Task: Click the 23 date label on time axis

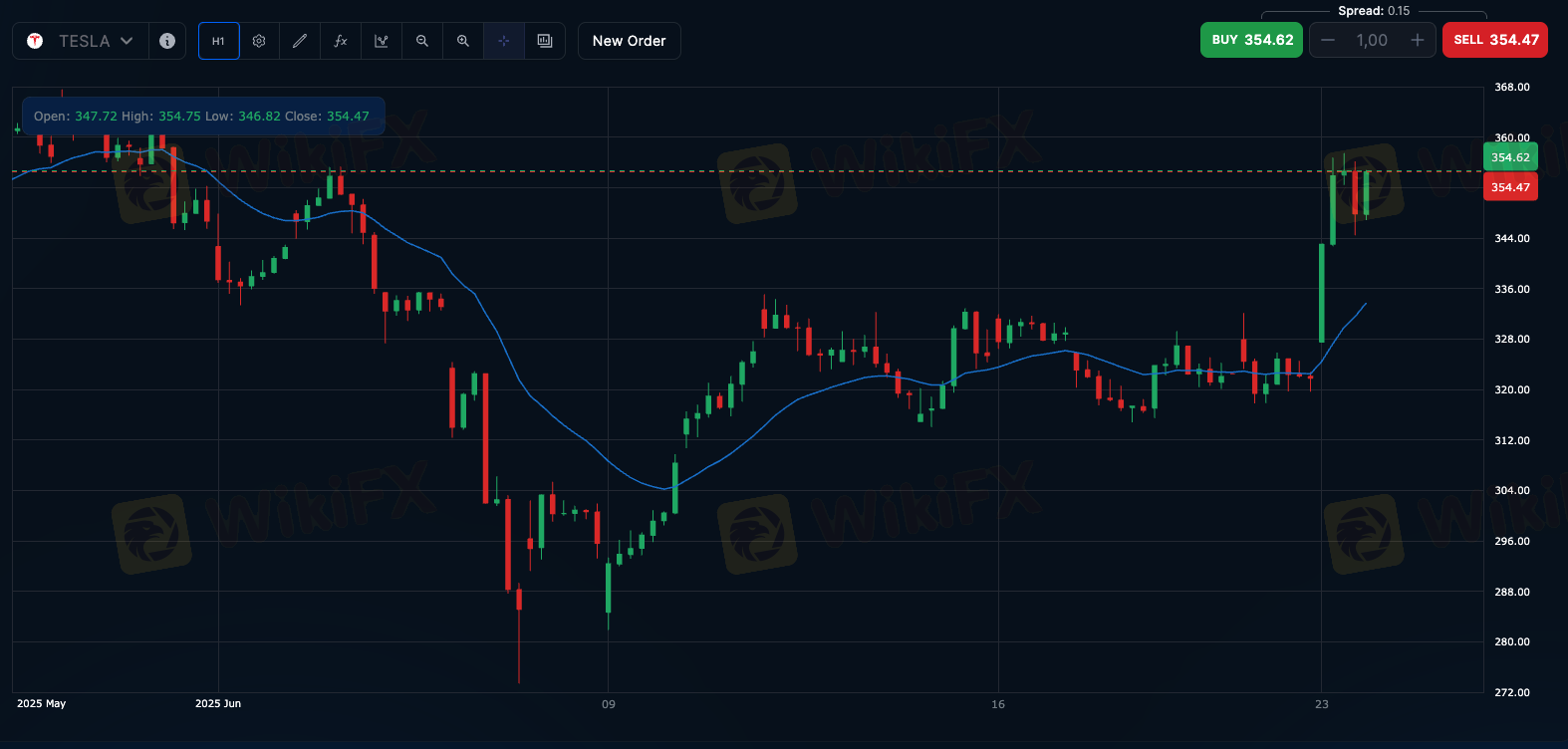Action: click(x=1322, y=704)
